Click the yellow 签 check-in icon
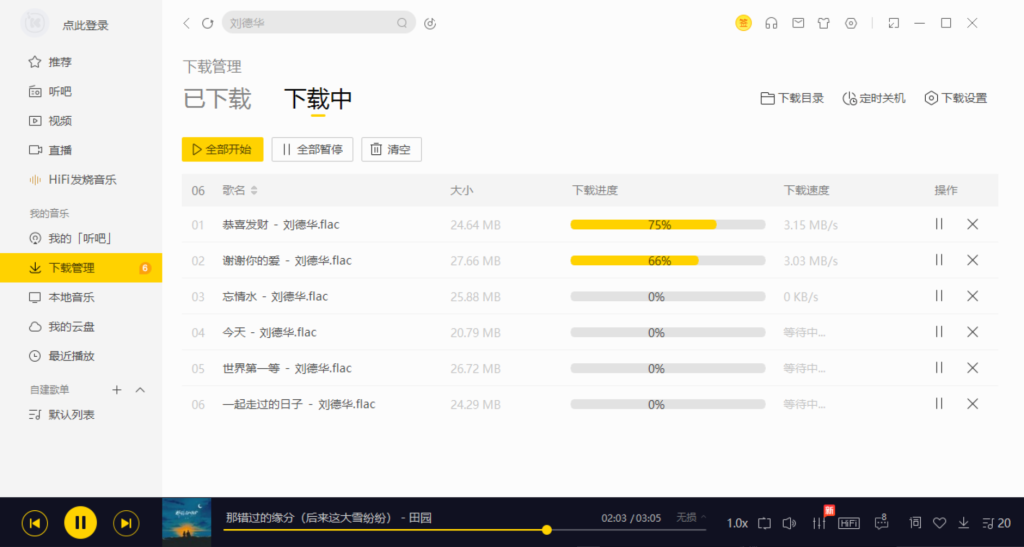Image resolution: width=1024 pixels, height=547 pixels. click(x=743, y=23)
